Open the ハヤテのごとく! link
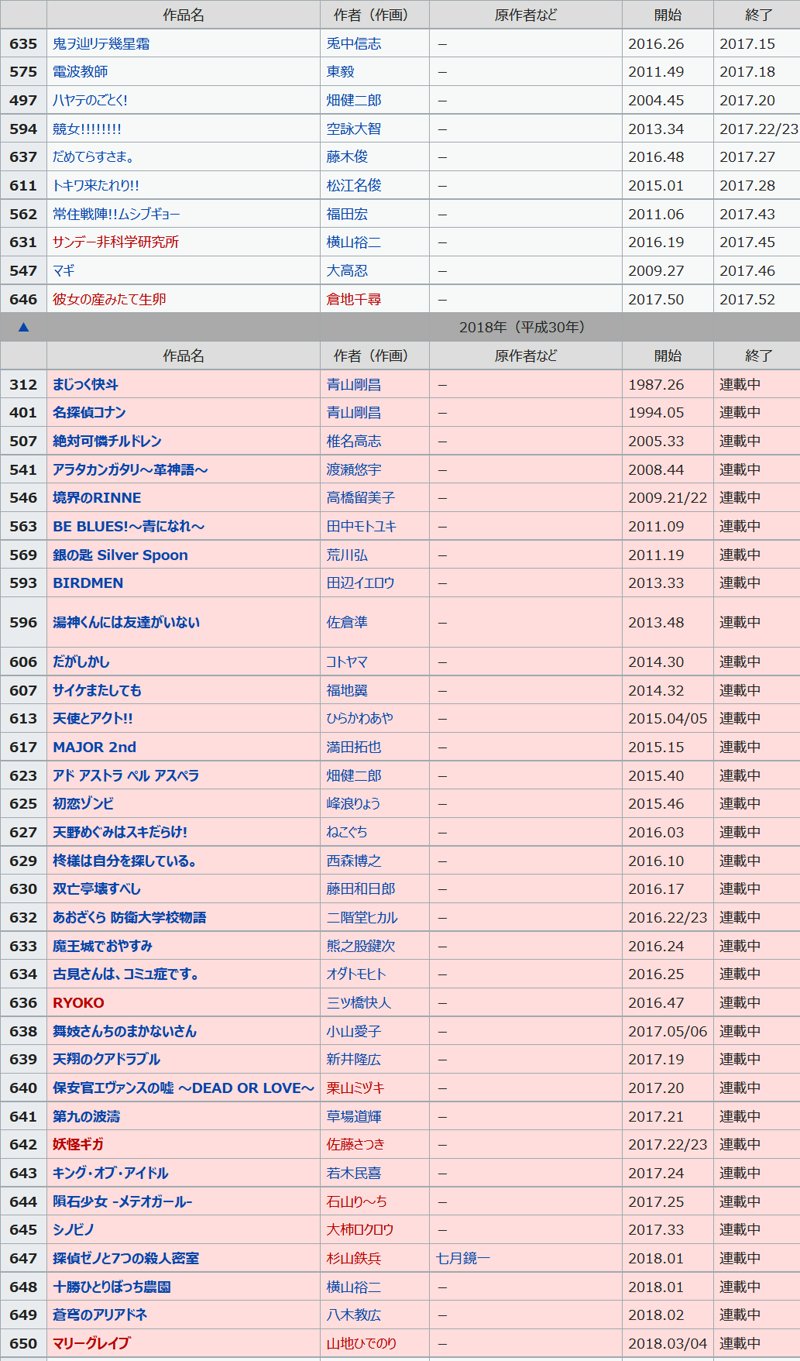The height and width of the screenshot is (1361, 800). pos(90,100)
